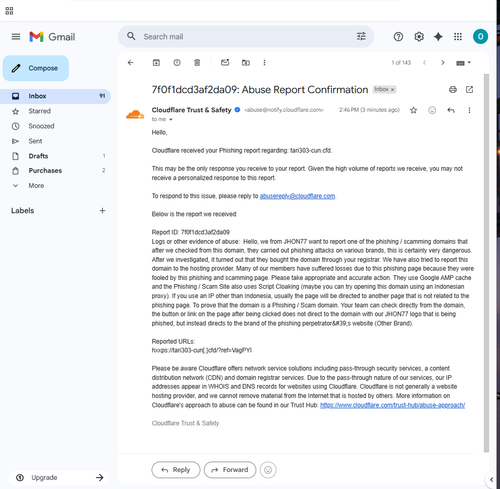Image resolution: width=500 pixels, height=489 pixels.
Task: Expand More in the sidebar
Action: [x=36, y=186]
